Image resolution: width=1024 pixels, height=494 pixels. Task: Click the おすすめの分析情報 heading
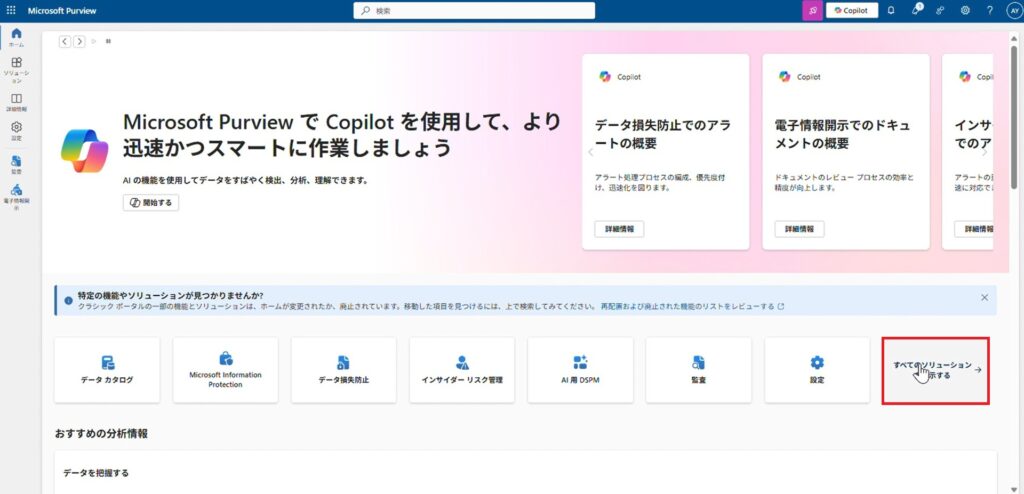point(101,433)
